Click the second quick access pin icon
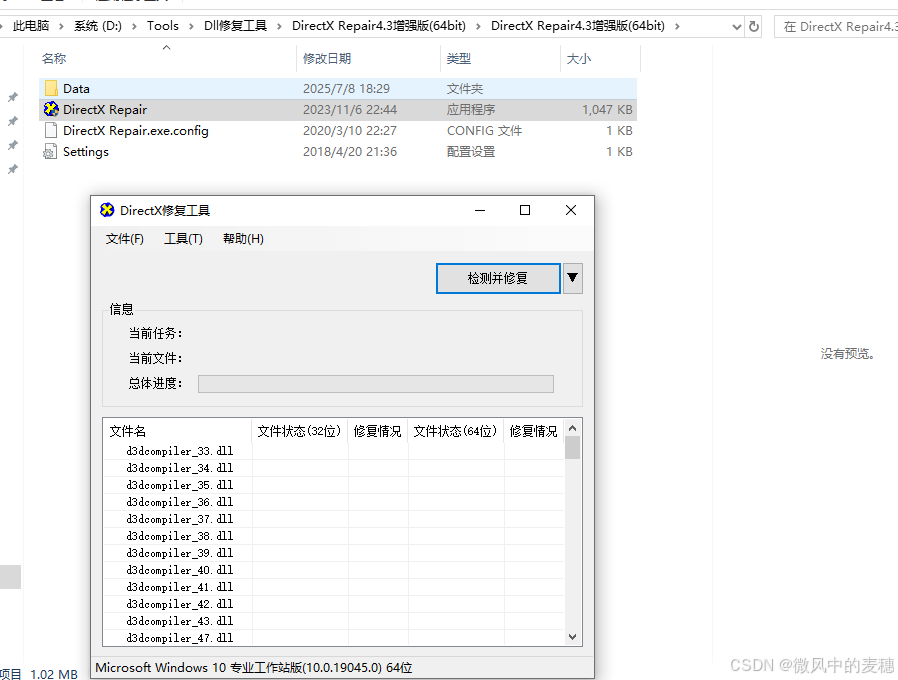 tap(13, 121)
